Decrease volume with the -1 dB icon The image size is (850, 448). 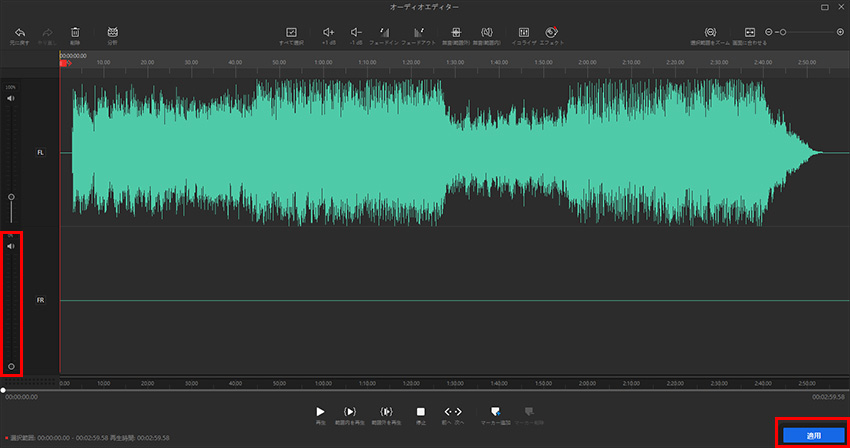point(356,33)
